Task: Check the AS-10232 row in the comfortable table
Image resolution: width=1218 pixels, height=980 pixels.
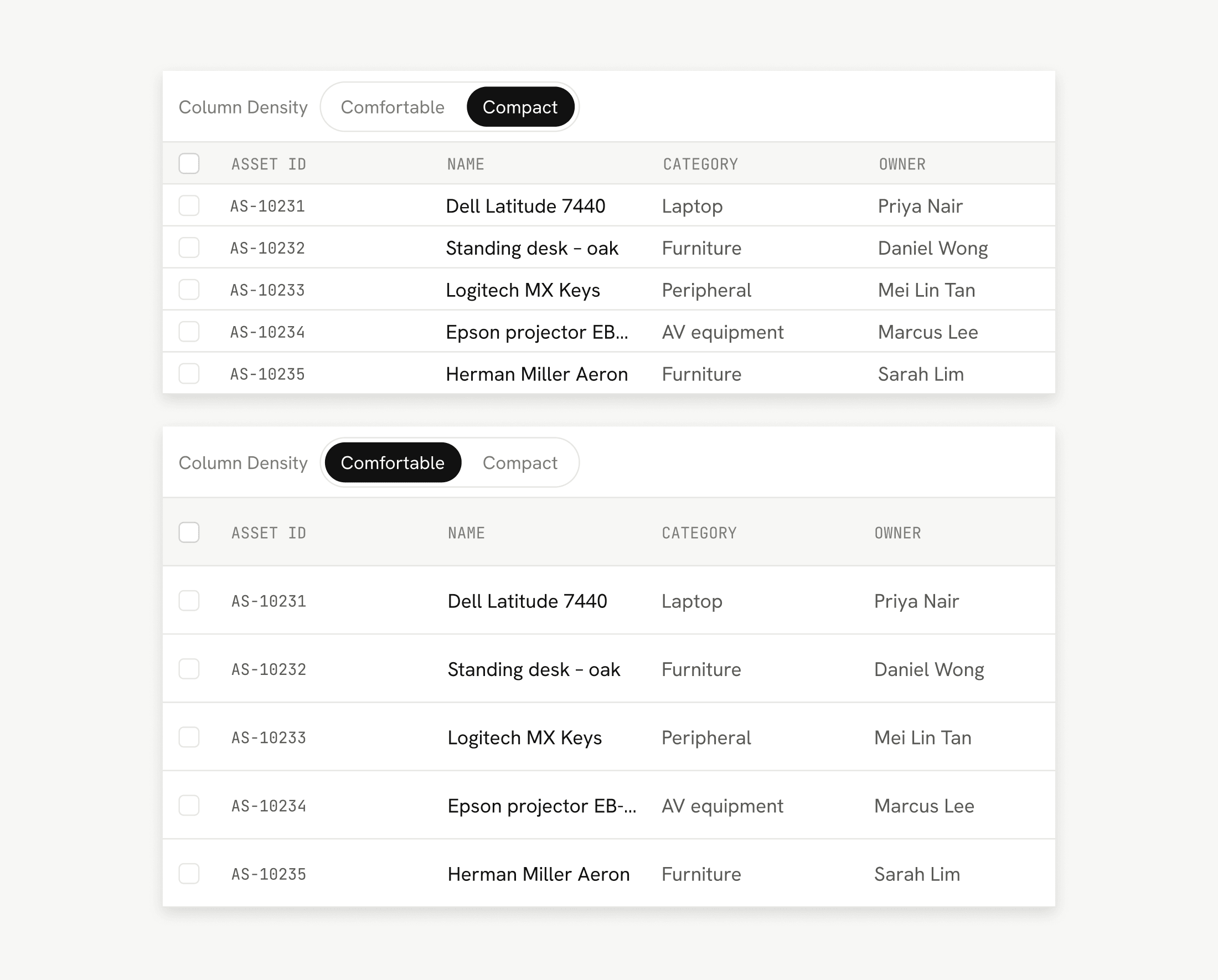Action: pyautogui.click(x=189, y=669)
